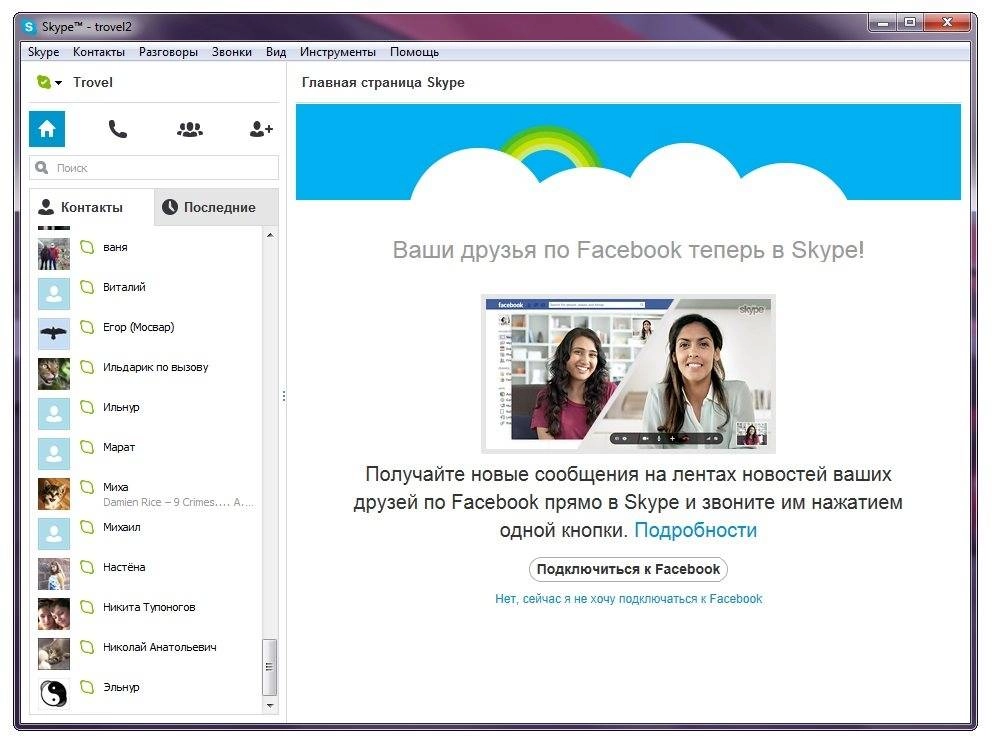Click the sidebar splitter handle
Image resolution: width=995 pixels, height=750 pixels.
coord(284,396)
